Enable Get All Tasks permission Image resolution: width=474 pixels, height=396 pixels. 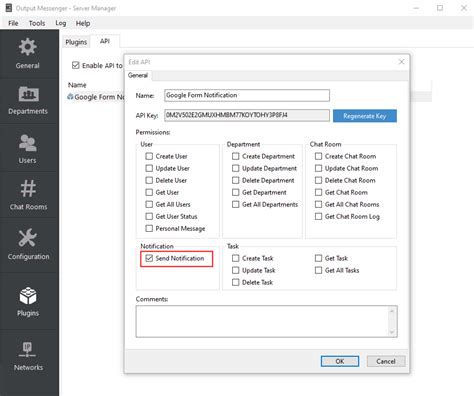click(318, 270)
